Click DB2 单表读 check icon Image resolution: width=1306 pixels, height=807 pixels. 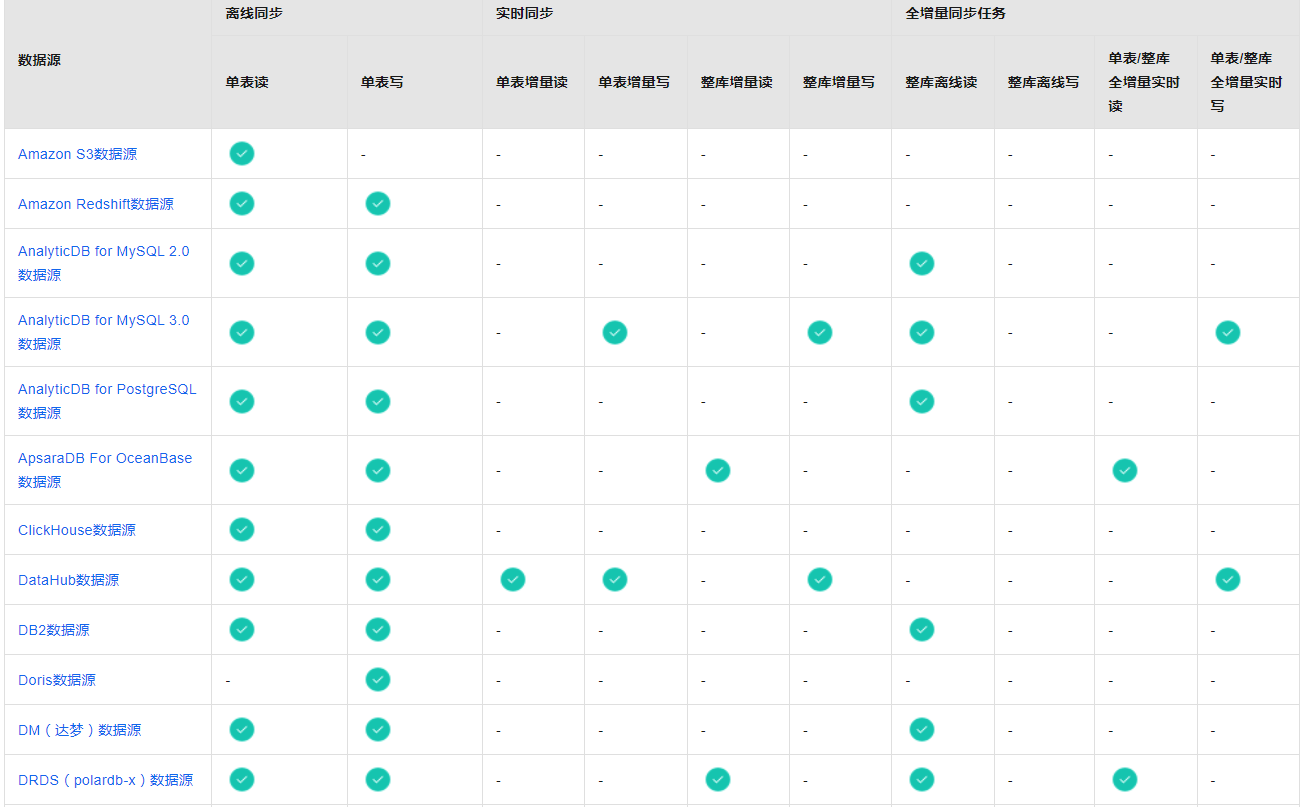(242, 630)
